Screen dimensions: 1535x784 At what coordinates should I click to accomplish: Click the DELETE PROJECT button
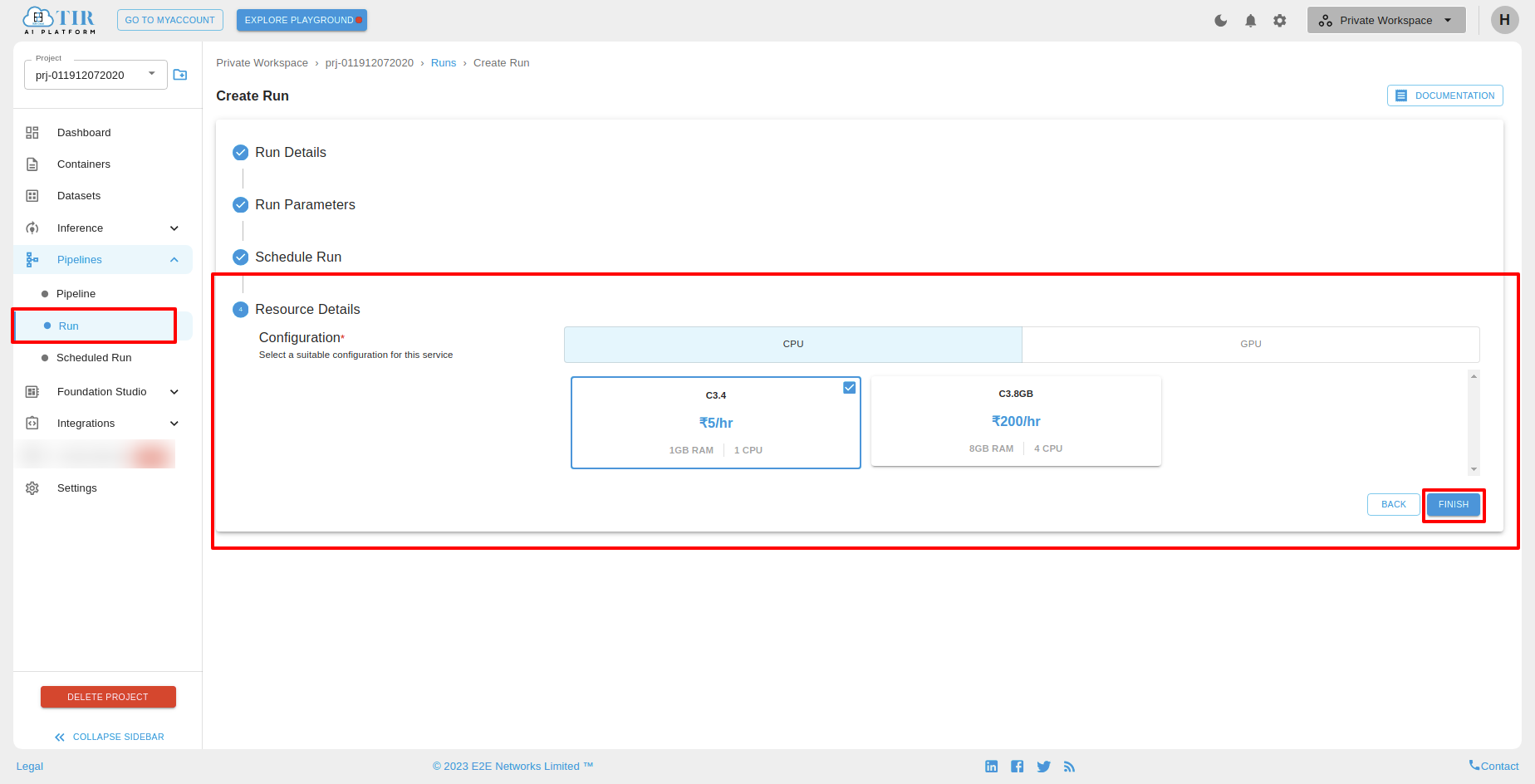[108, 697]
